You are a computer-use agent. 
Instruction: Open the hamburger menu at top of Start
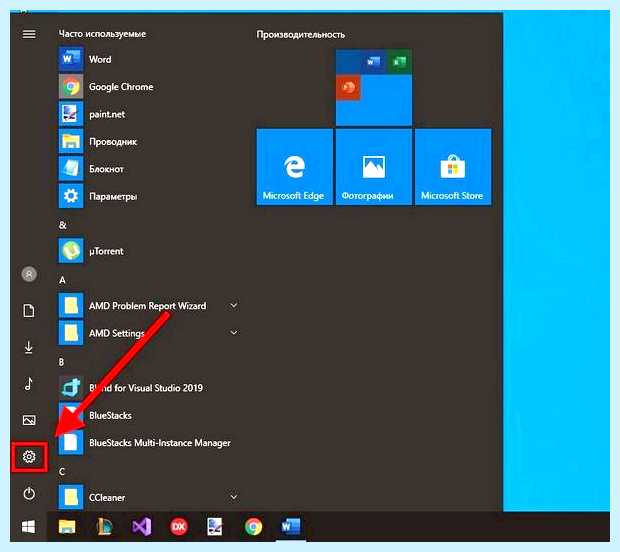(29, 34)
